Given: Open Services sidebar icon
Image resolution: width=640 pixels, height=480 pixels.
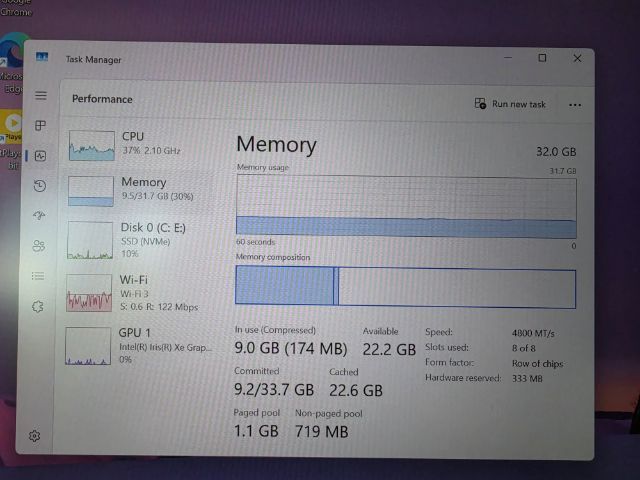Looking at the screenshot, I should pos(38,307).
